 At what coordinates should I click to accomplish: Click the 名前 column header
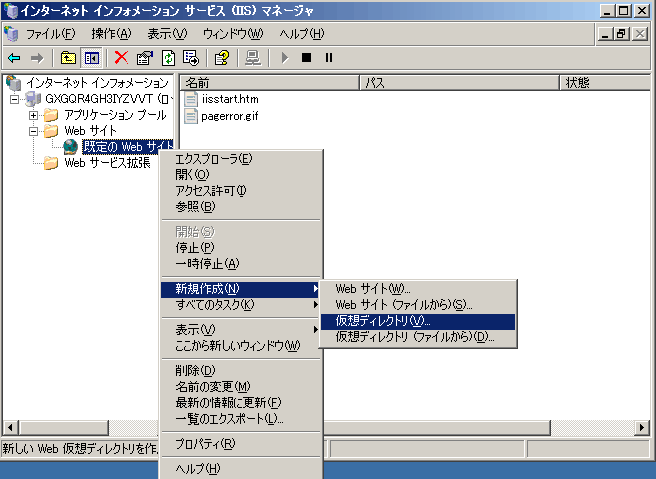click(198, 82)
